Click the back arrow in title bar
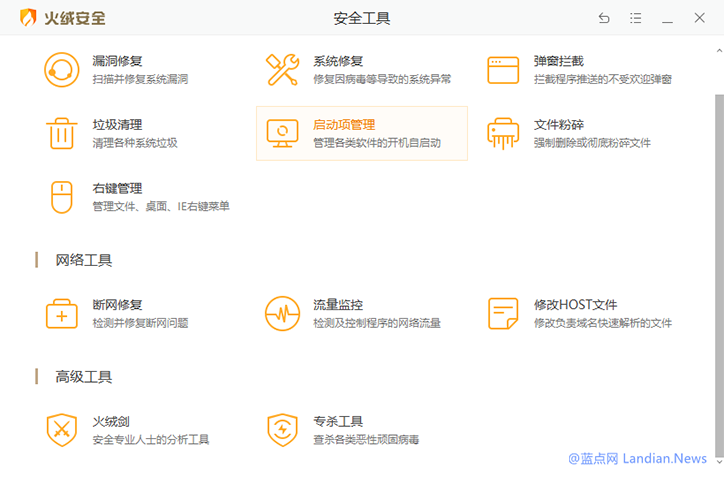Viewport: 724px width, 477px height. 604,18
